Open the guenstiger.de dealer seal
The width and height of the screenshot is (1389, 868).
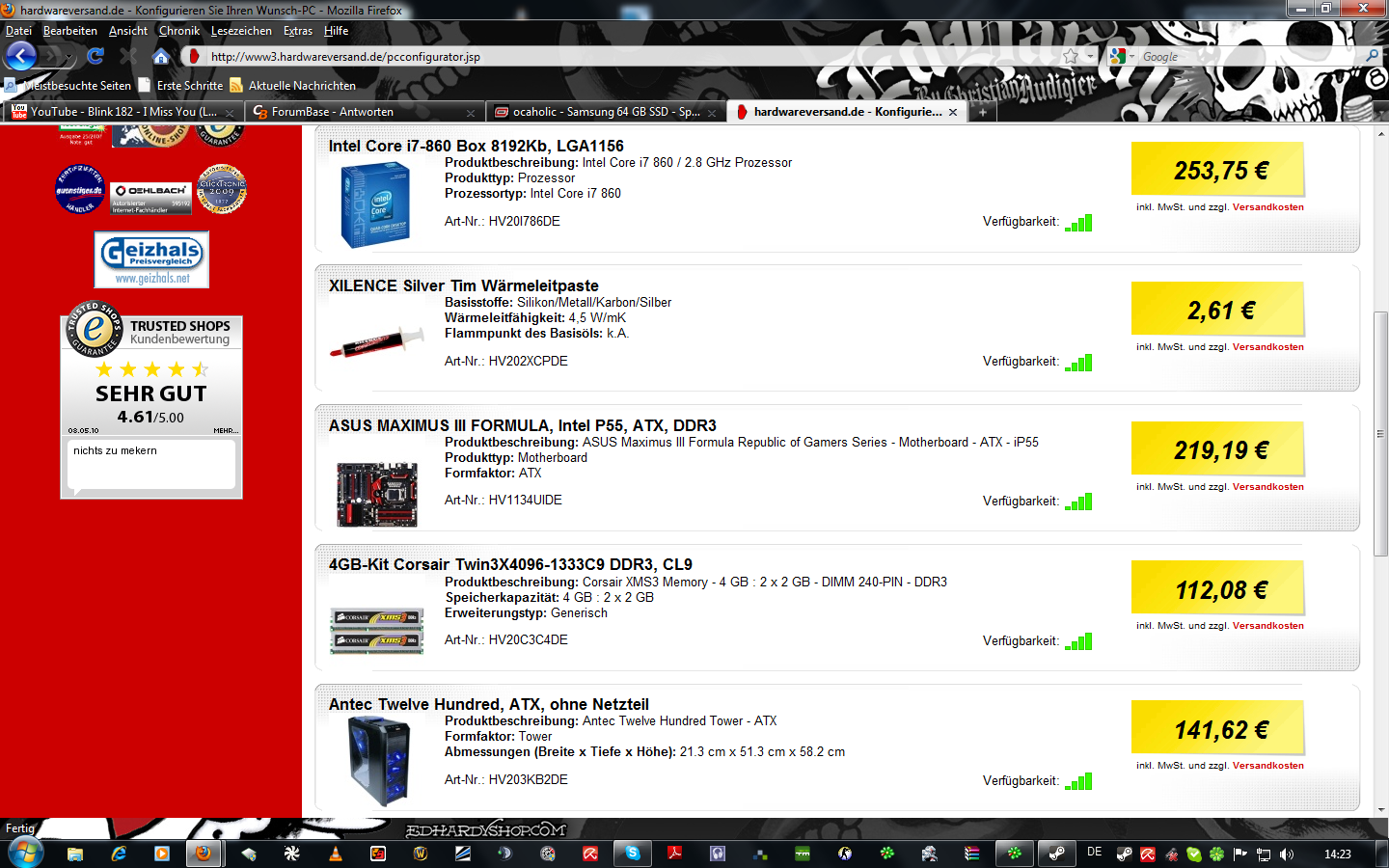tap(80, 189)
